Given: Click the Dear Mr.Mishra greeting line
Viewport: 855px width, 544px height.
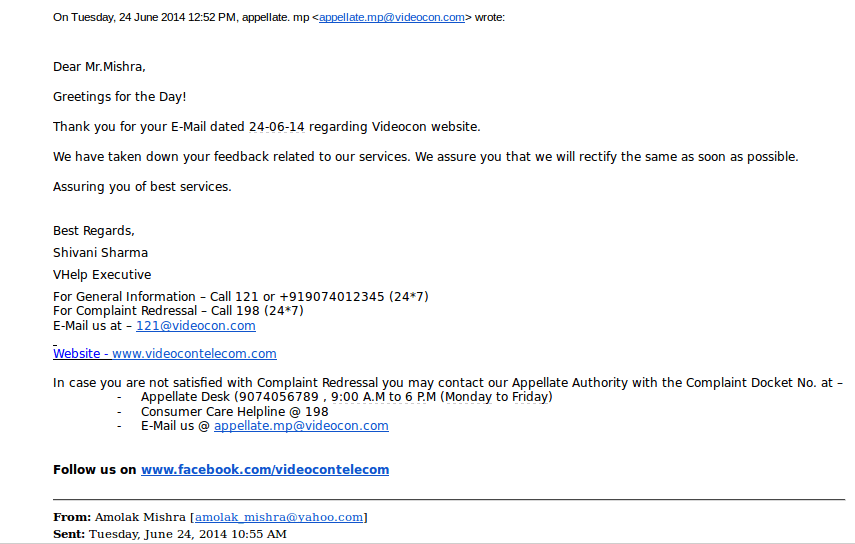Looking at the screenshot, I should [99, 67].
